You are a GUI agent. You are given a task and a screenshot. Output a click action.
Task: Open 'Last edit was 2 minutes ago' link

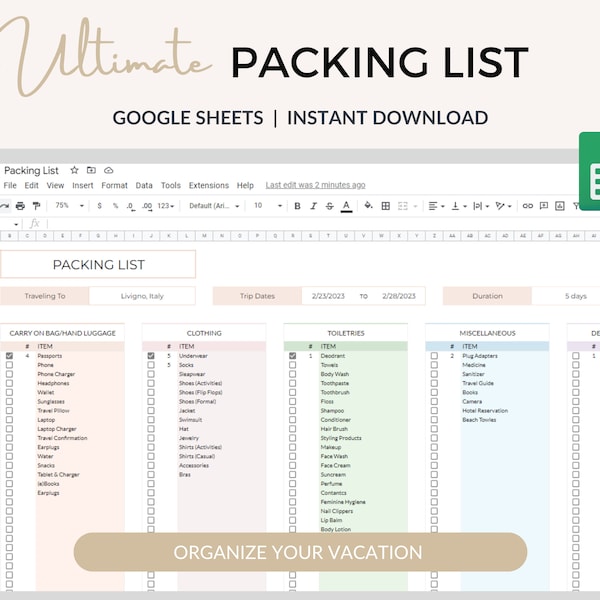(315, 185)
